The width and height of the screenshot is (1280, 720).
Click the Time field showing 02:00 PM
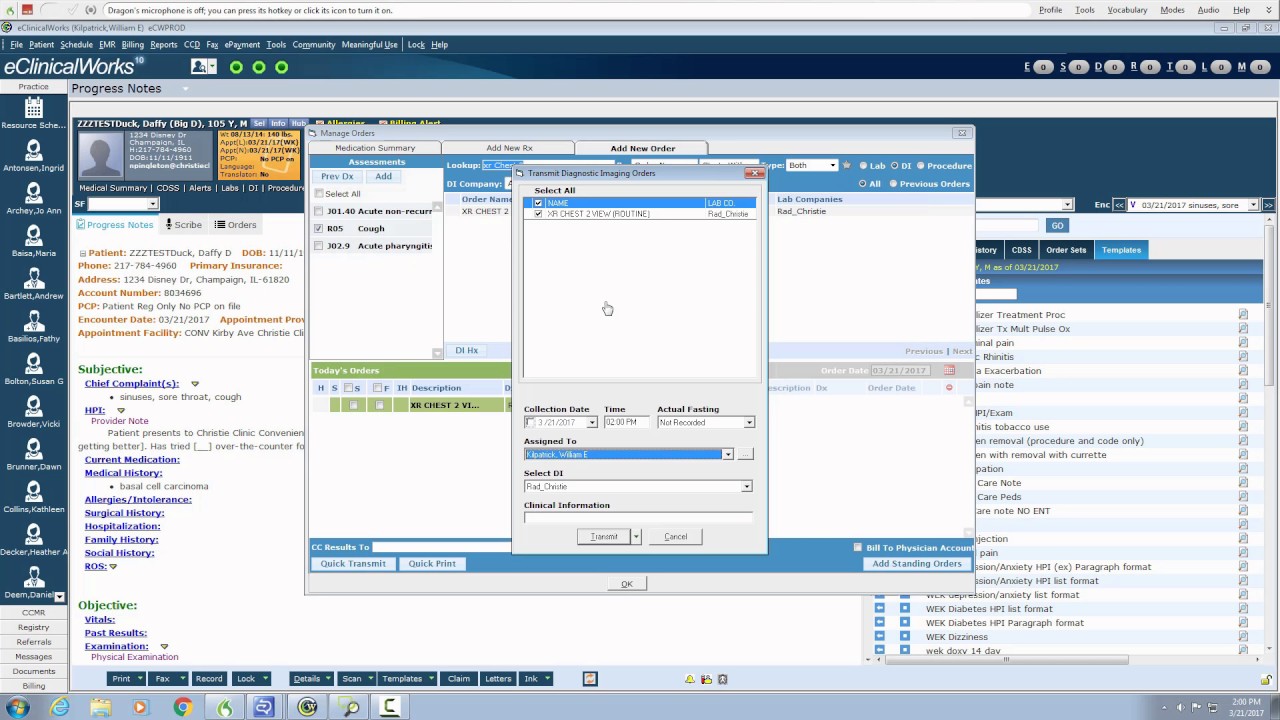(627, 423)
